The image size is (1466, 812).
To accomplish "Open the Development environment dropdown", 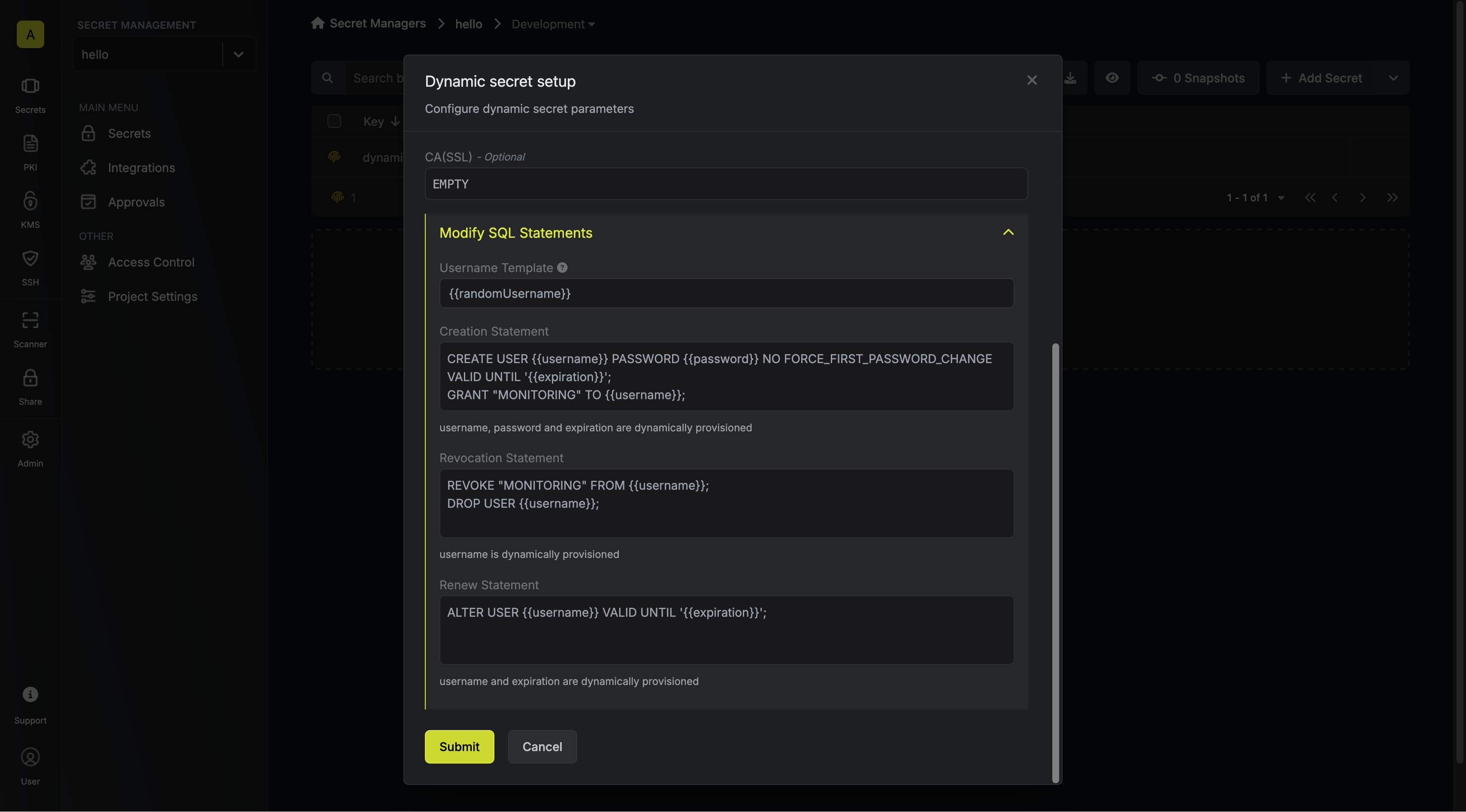I will pyautogui.click(x=553, y=24).
